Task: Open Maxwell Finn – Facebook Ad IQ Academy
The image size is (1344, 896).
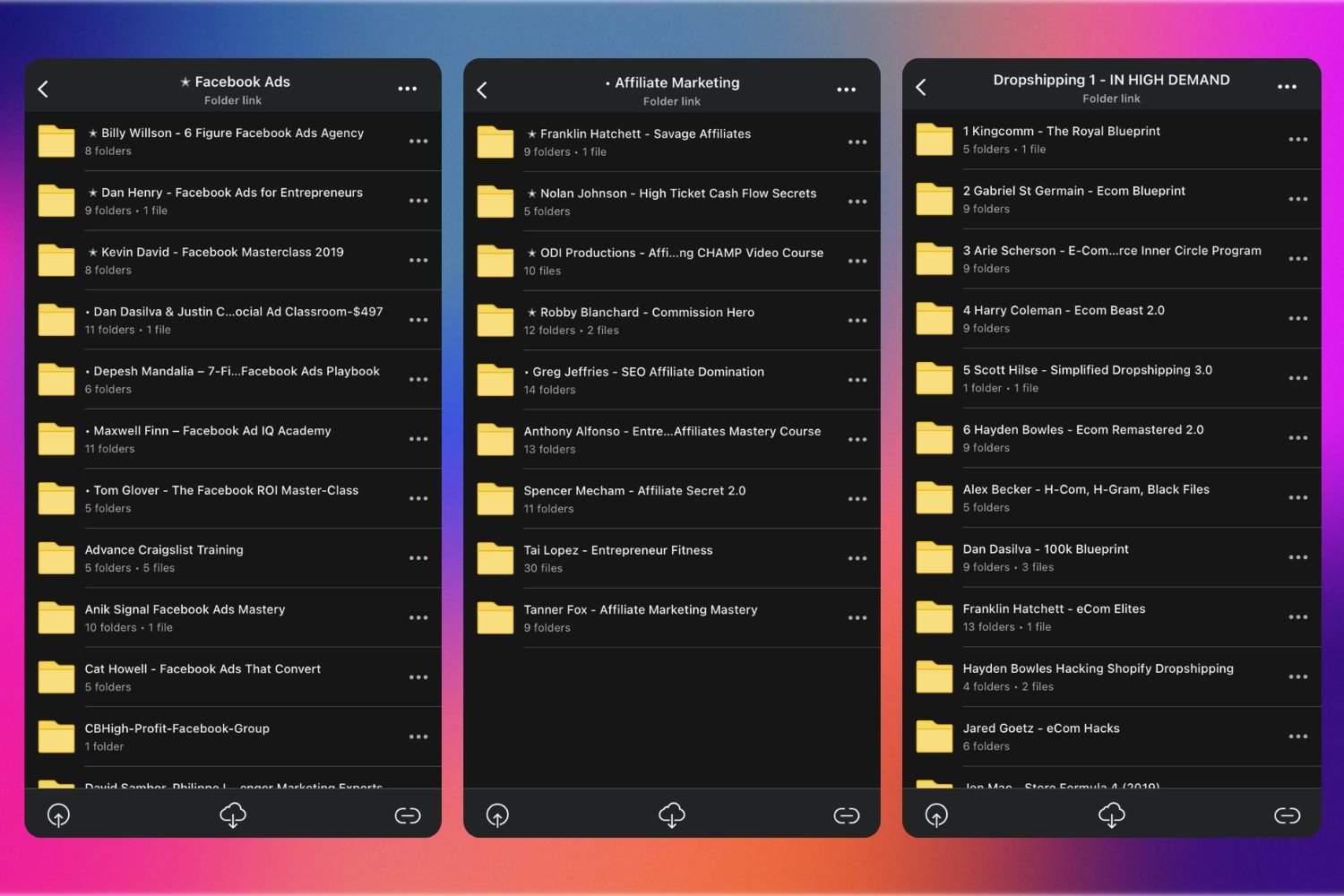Action: 233,439
